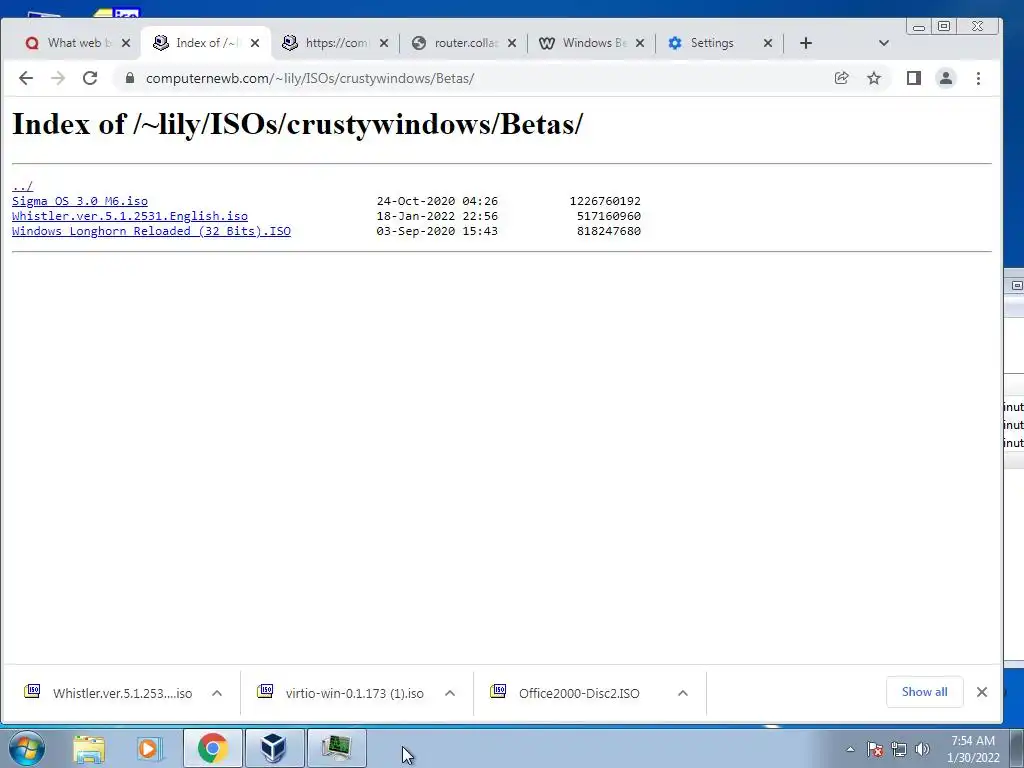1024x768 pixels.
Task: Click file size 818247680
Action: coord(609,231)
